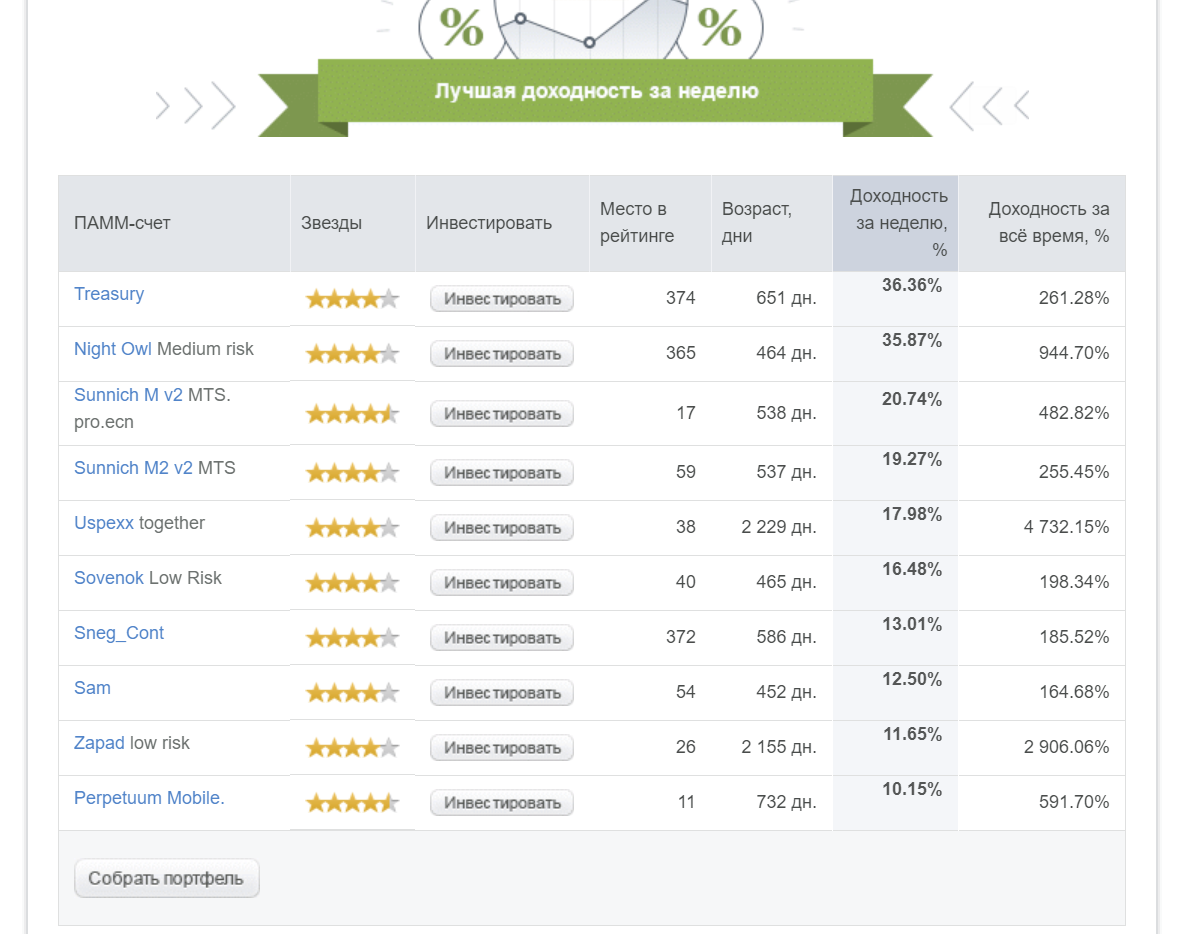The height and width of the screenshot is (934, 1188).
Task: Click star rating icons for Sunnich M2 v2
Action: pyautogui.click(x=352, y=473)
